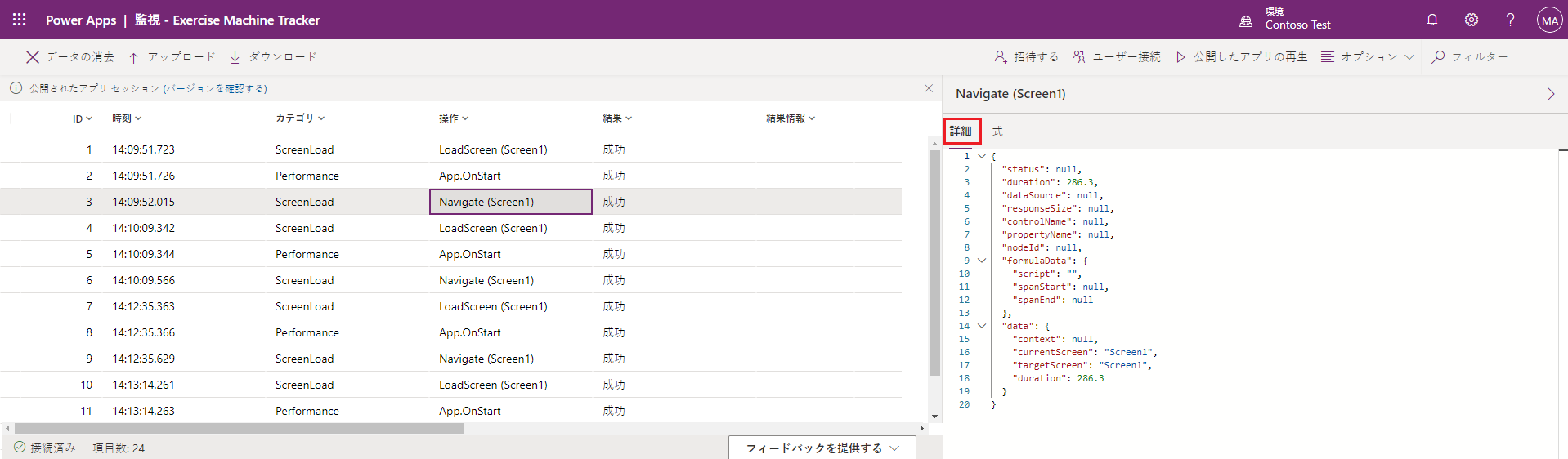The width and height of the screenshot is (1568, 459).
Task: Open the MA account avatar
Action: tap(1549, 20)
